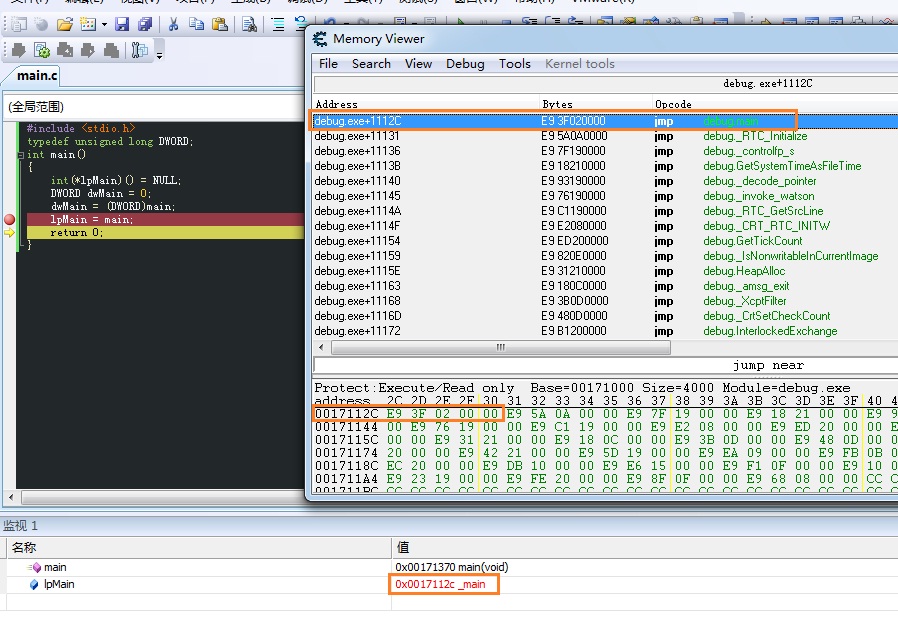This screenshot has height=626, width=898.
Task: Click the Address column header in disassembly
Action: [x=336, y=104]
